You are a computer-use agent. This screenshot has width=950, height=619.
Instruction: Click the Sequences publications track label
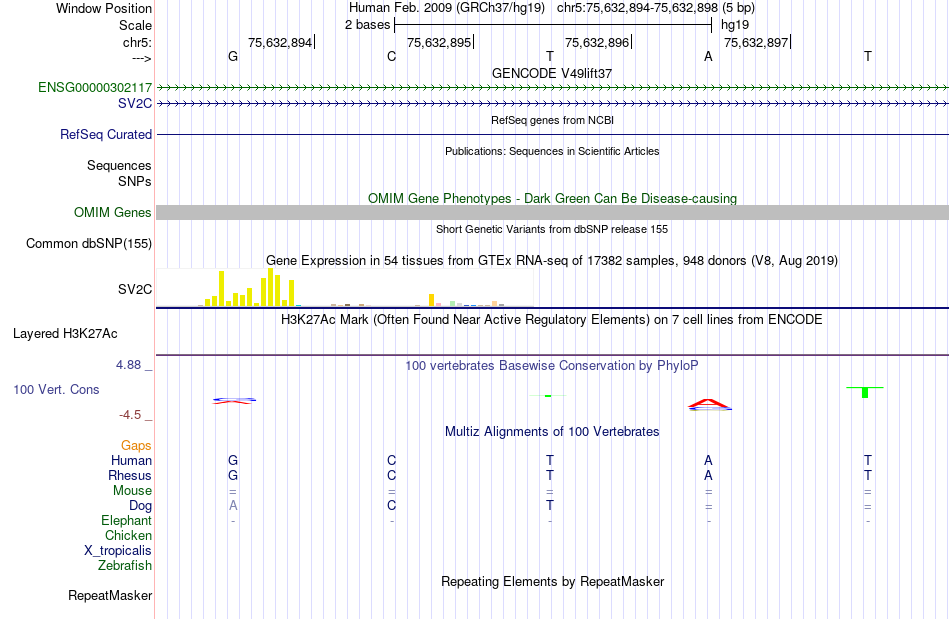(119, 166)
